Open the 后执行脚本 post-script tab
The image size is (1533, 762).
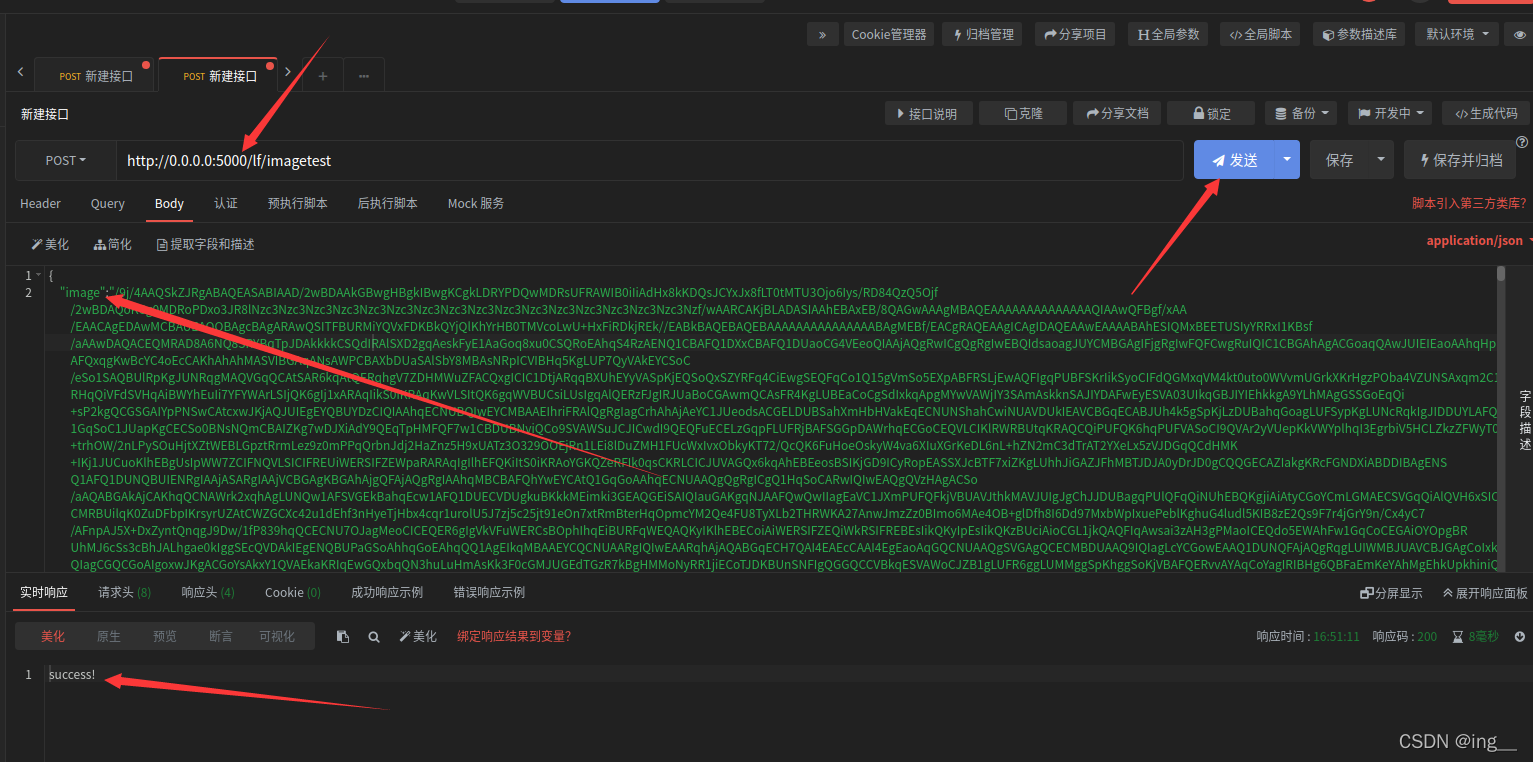[388, 203]
